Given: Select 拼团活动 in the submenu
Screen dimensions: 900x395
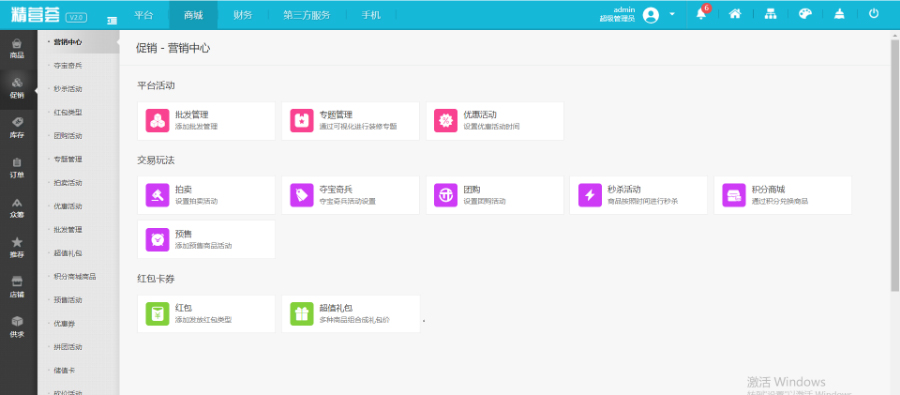Looking at the screenshot, I should tap(68, 347).
